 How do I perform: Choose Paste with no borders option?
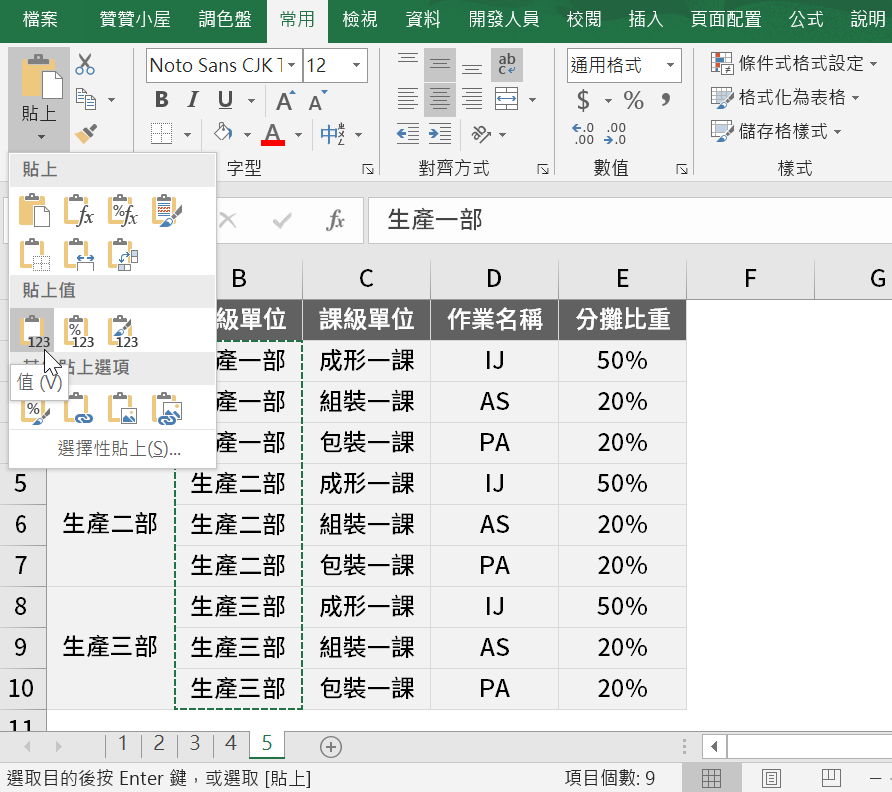coord(34,254)
